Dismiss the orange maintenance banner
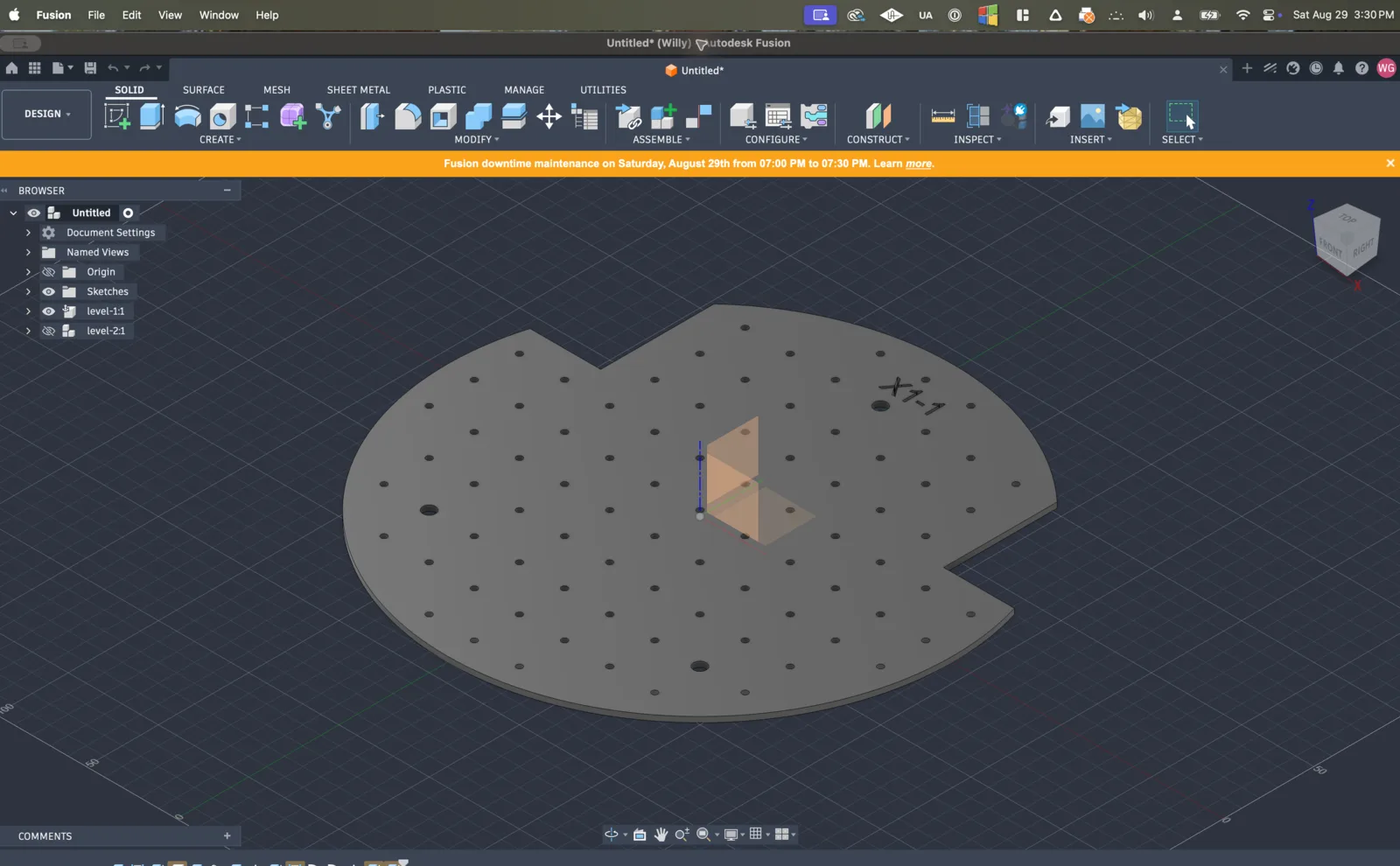 pos(1389,163)
